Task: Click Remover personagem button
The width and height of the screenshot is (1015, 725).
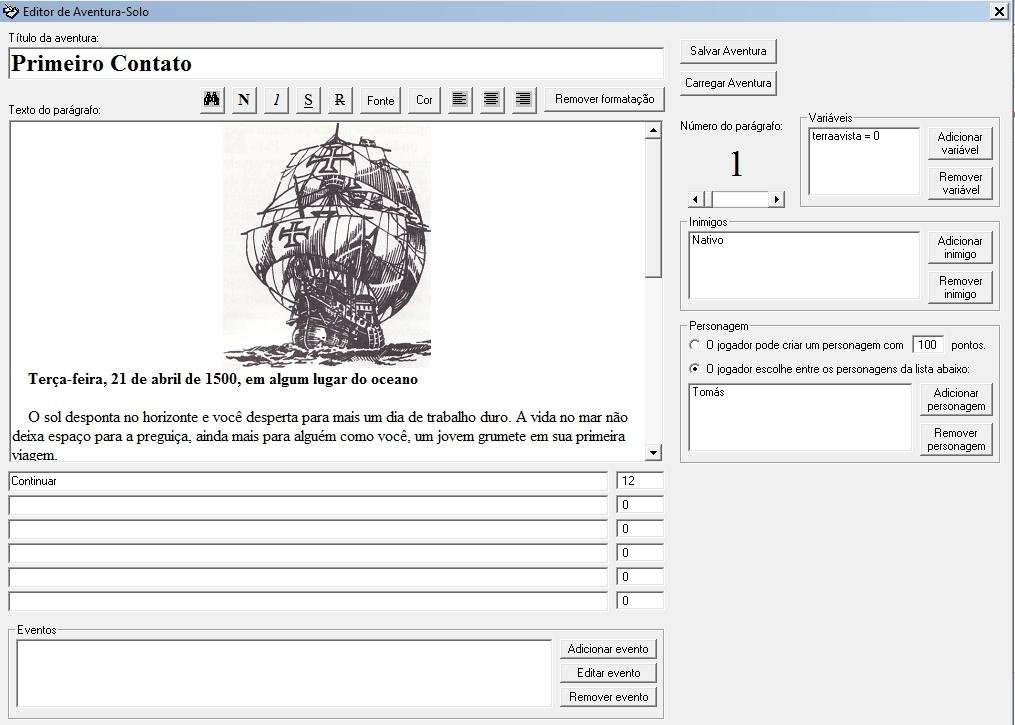Action: coord(956,440)
